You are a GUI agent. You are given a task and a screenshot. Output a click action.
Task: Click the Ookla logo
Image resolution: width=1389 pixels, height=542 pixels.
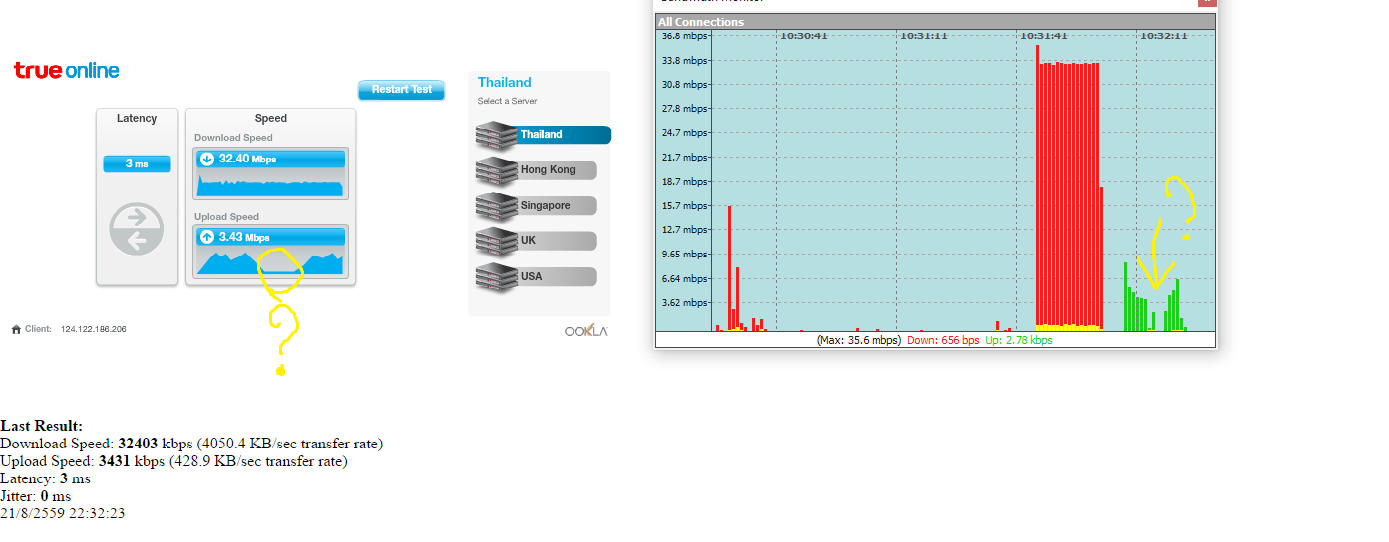(585, 331)
